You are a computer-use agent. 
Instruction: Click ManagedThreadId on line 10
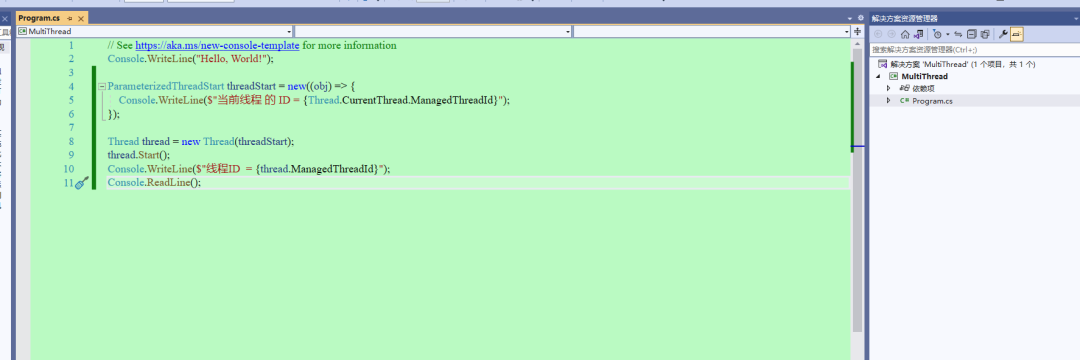pyautogui.click(x=333, y=169)
